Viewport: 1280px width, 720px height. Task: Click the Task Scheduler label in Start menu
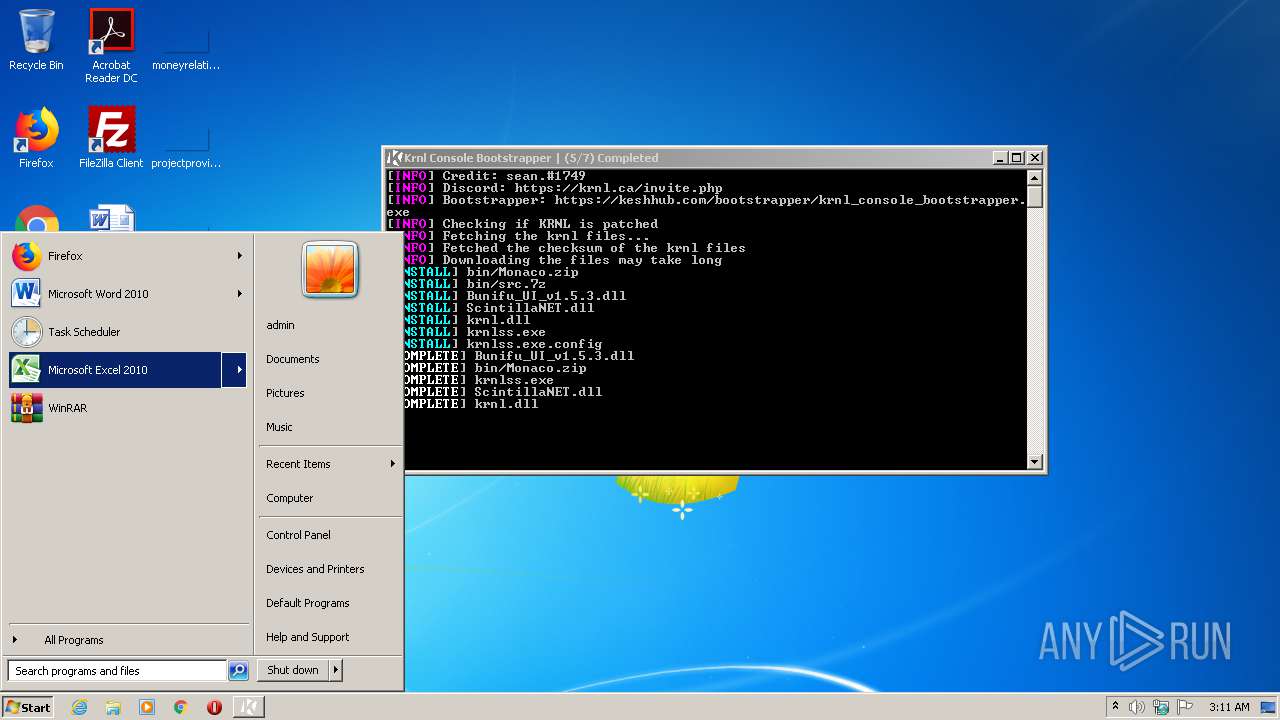[x=84, y=332]
